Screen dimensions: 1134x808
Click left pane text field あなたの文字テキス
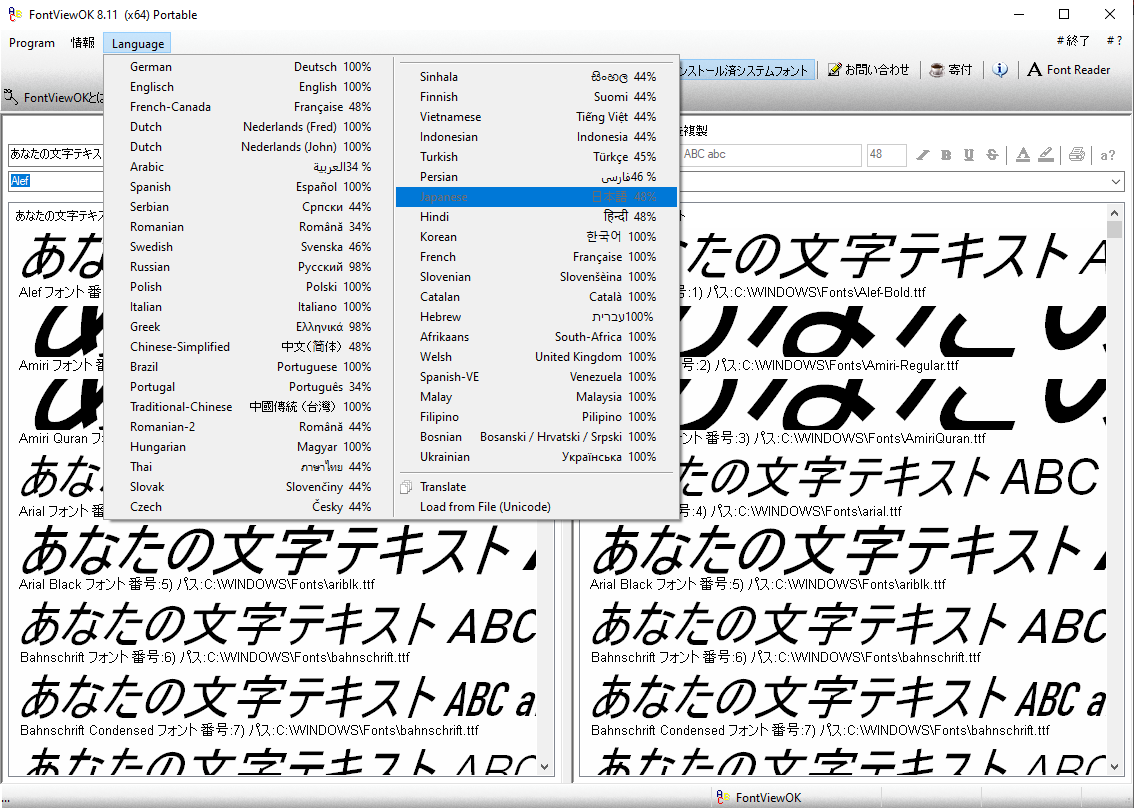point(56,155)
